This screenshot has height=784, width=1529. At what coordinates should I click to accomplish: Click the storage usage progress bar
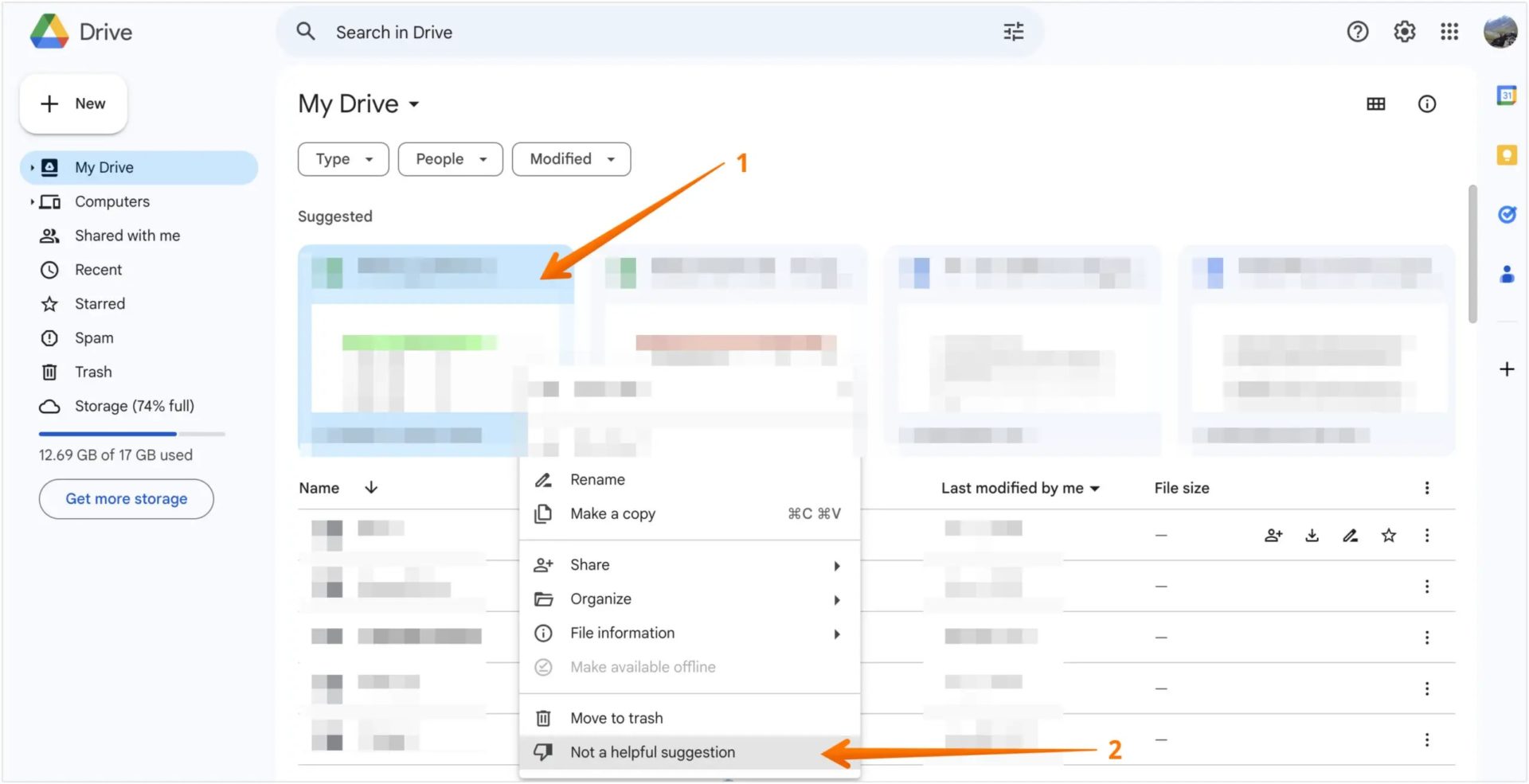coord(131,434)
